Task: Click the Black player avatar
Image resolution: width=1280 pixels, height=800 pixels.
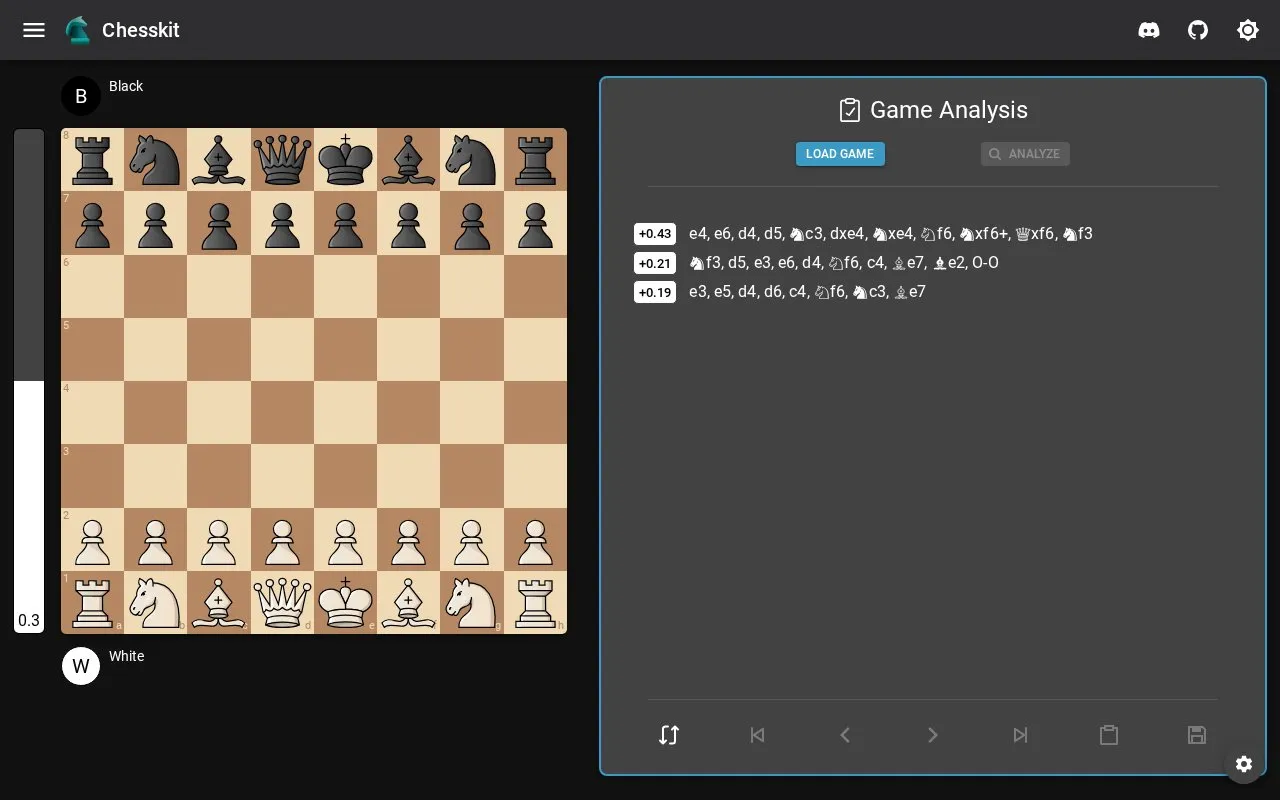Action: coord(81,96)
